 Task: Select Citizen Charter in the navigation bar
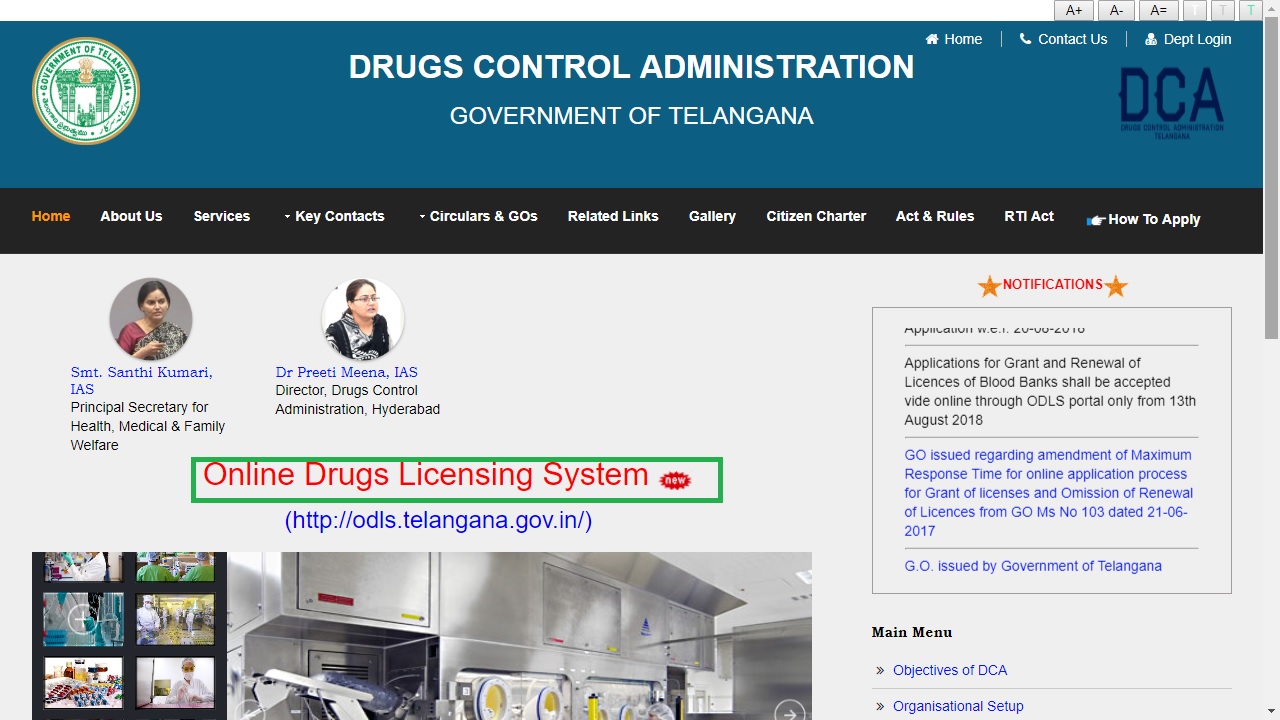point(816,216)
